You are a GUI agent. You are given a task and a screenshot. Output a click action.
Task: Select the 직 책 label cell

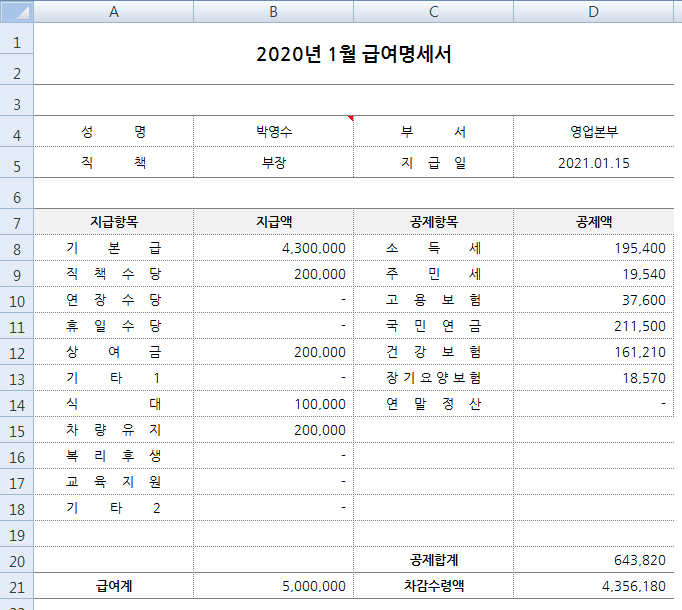point(114,162)
